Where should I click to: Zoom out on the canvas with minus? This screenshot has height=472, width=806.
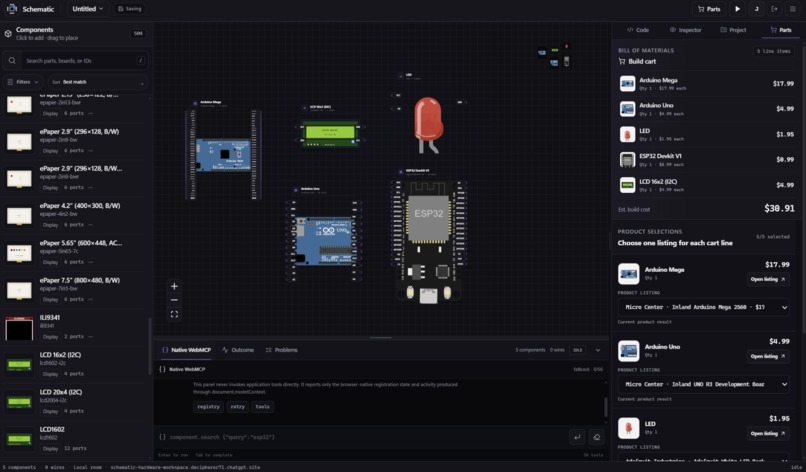174,300
